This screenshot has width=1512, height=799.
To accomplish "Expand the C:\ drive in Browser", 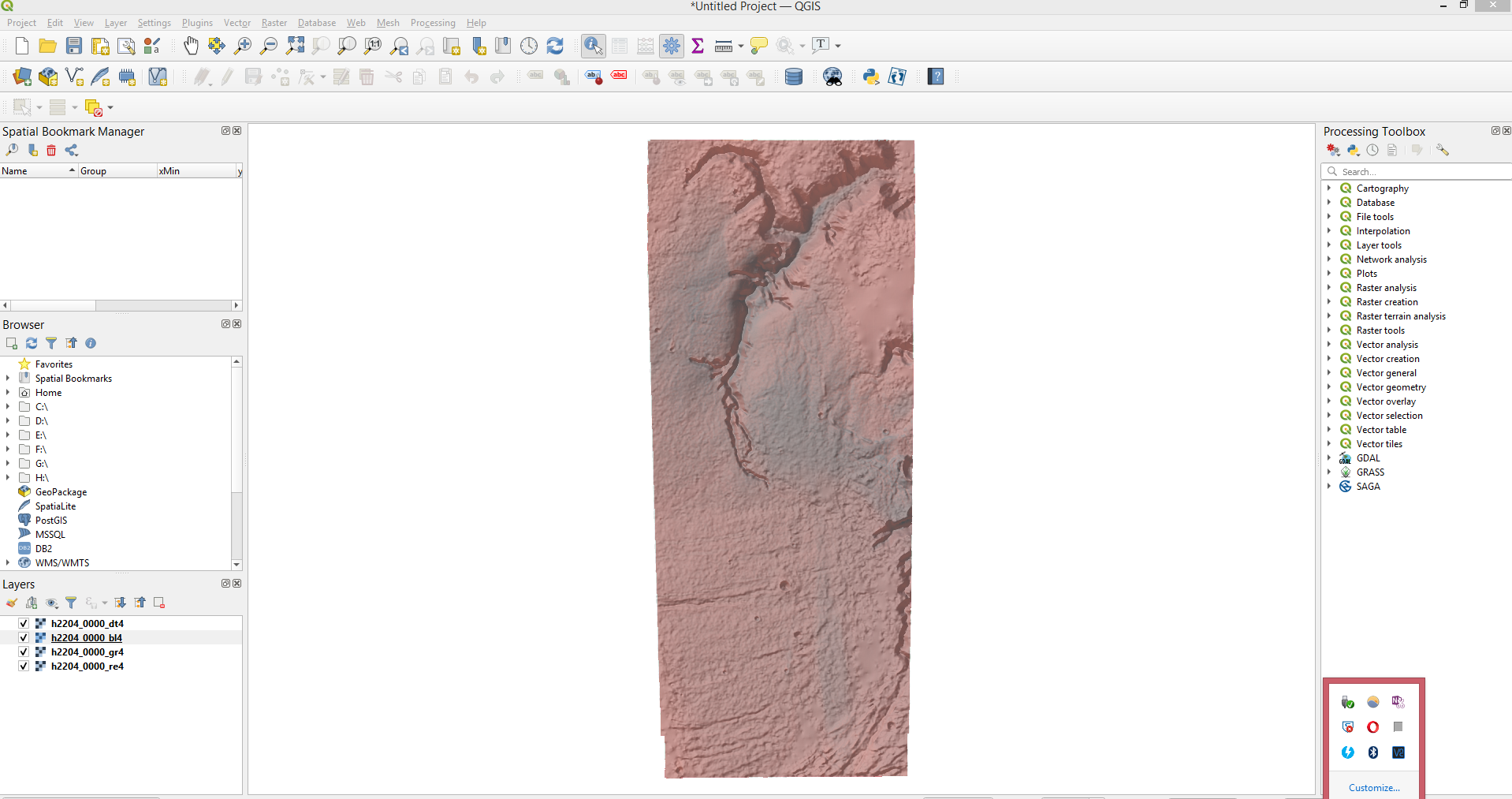I will 8,406.
